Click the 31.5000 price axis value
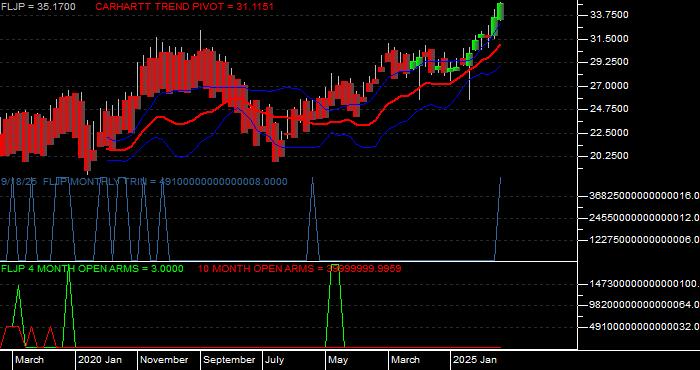The width and height of the screenshot is (700, 370). click(609, 39)
